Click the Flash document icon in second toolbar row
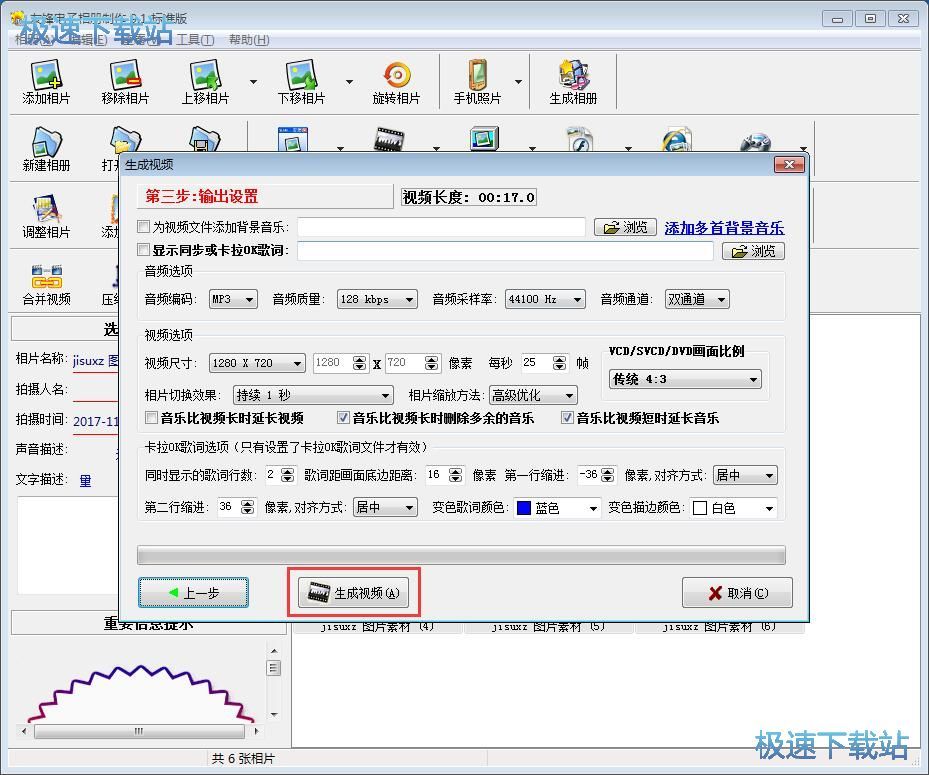 (x=579, y=139)
